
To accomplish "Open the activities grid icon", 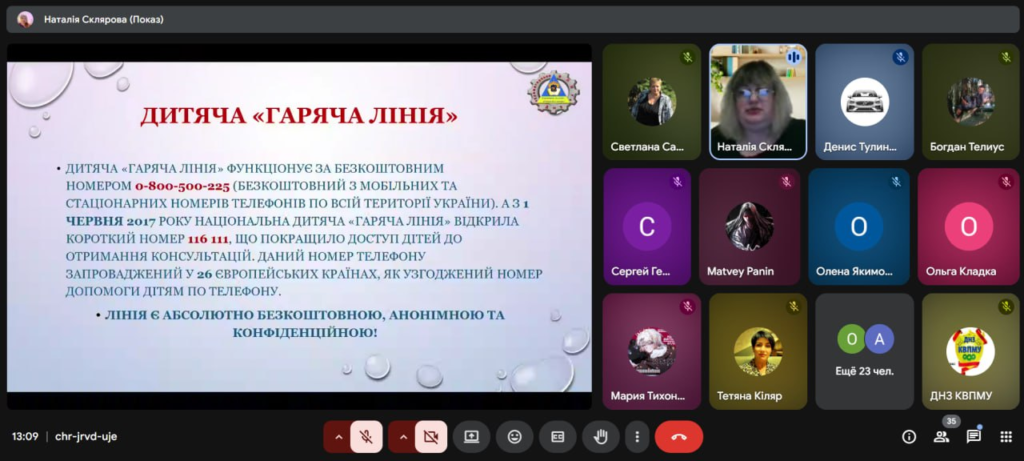I will [x=1005, y=437].
